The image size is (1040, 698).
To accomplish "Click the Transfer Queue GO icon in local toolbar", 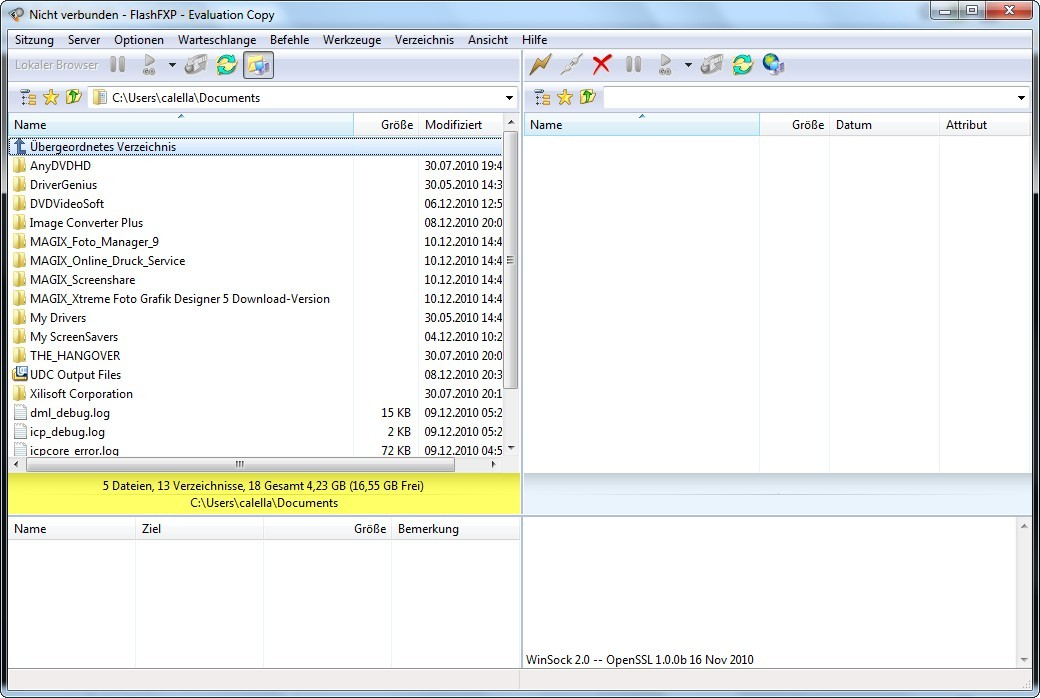I will [149, 64].
